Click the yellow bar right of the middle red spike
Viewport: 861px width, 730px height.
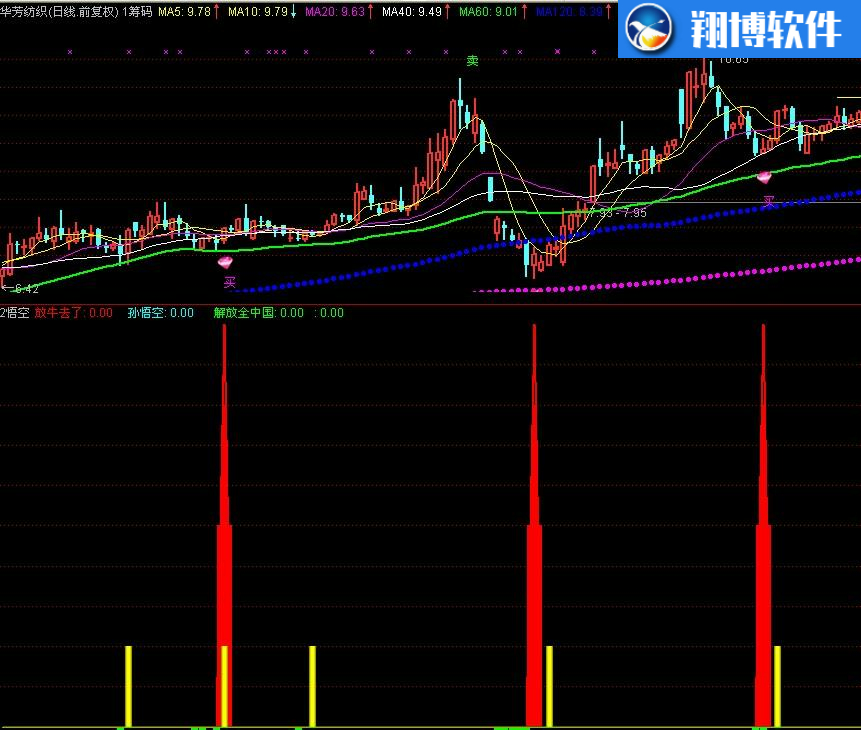click(x=549, y=686)
